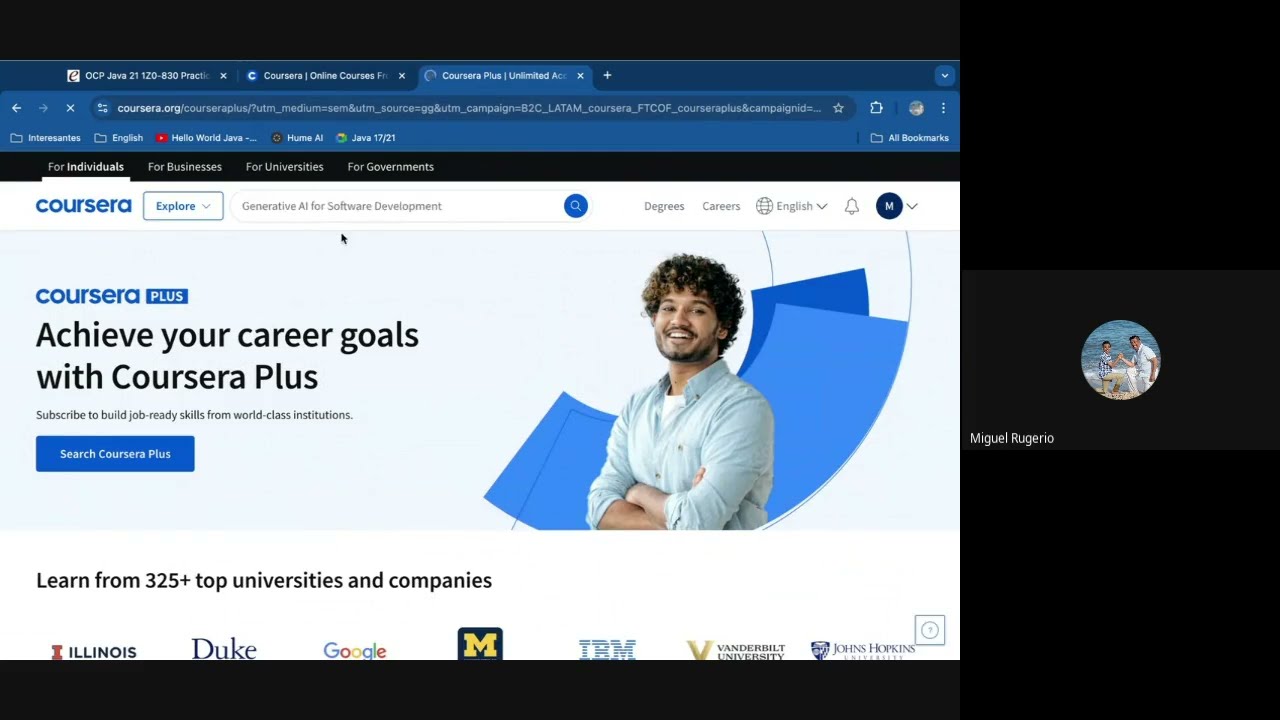
Task: Click the Duke logo
Action: click(224, 650)
